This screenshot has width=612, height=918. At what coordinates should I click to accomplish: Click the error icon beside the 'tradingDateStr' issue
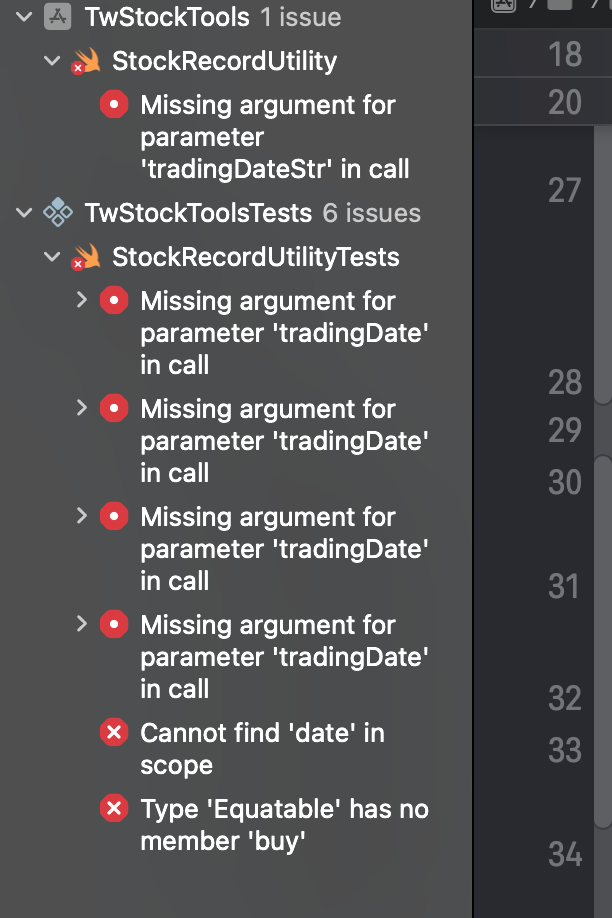pos(114,105)
